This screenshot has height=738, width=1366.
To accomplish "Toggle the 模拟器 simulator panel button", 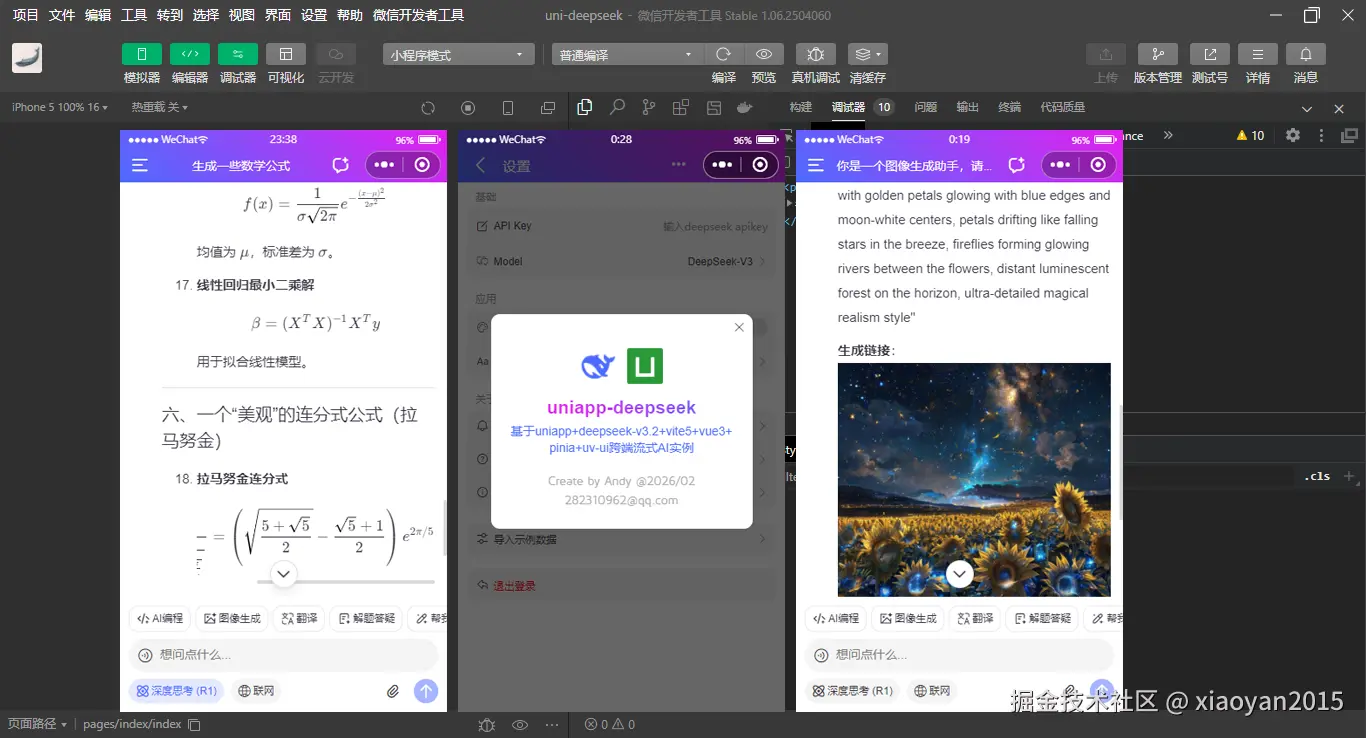I will click(141, 54).
